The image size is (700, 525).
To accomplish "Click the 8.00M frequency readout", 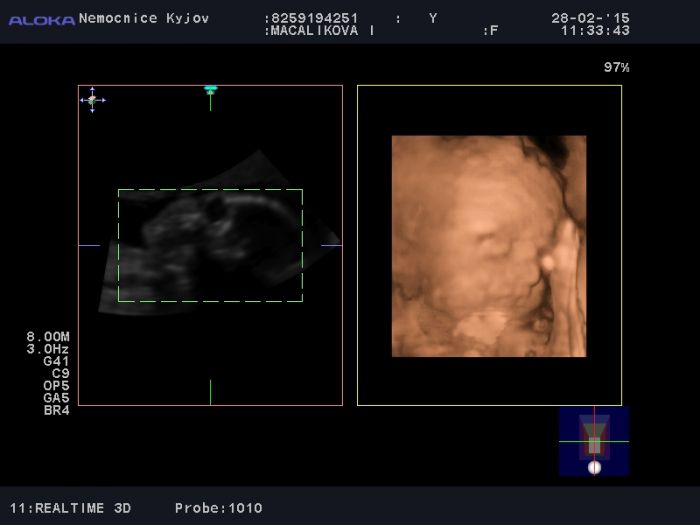I will (48, 337).
